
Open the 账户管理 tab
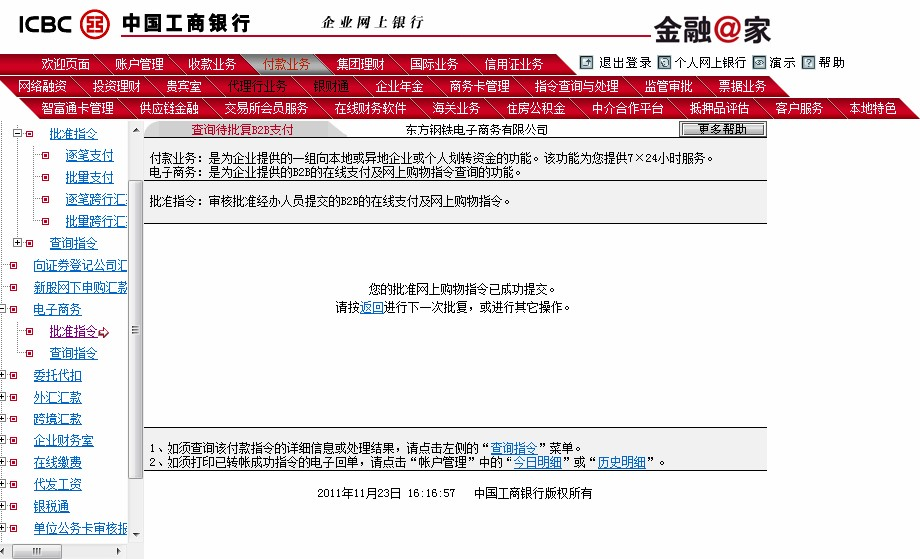pos(139,64)
